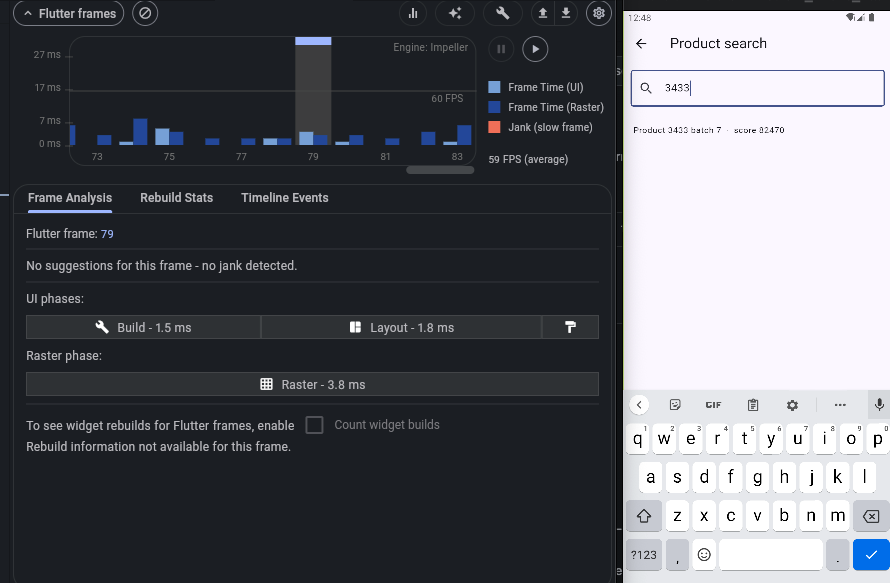Viewport: 890px width, 583px height.
Task: Switch to ?123 symbols keyboard
Action: pyautogui.click(x=644, y=555)
